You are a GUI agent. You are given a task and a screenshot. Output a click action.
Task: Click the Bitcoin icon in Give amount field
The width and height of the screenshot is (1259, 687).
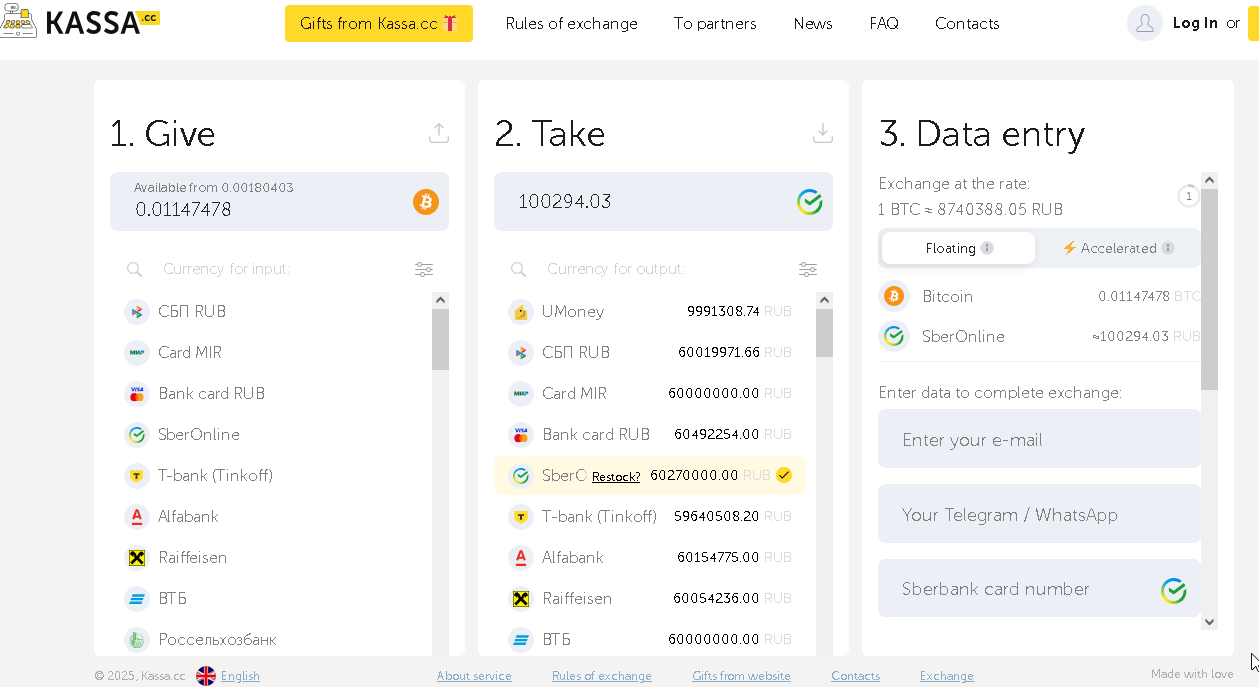426,202
